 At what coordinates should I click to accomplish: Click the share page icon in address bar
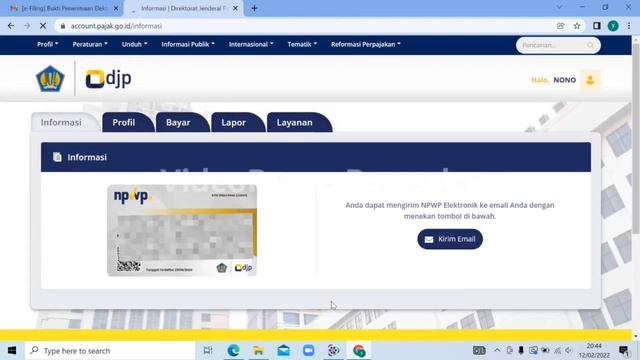[560, 26]
